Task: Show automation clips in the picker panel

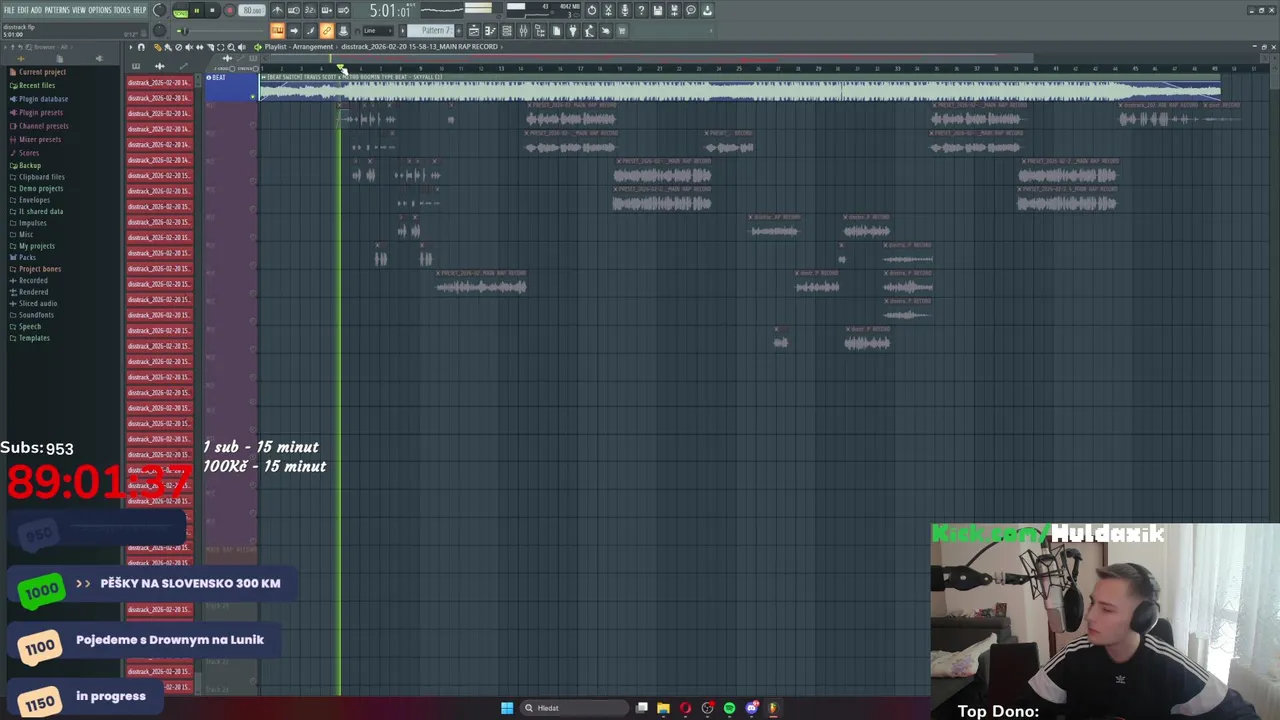Action: pyautogui.click(x=183, y=66)
